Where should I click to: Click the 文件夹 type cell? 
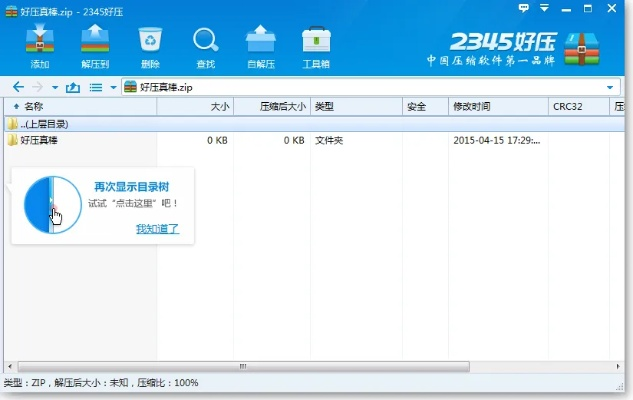[x=329, y=140]
